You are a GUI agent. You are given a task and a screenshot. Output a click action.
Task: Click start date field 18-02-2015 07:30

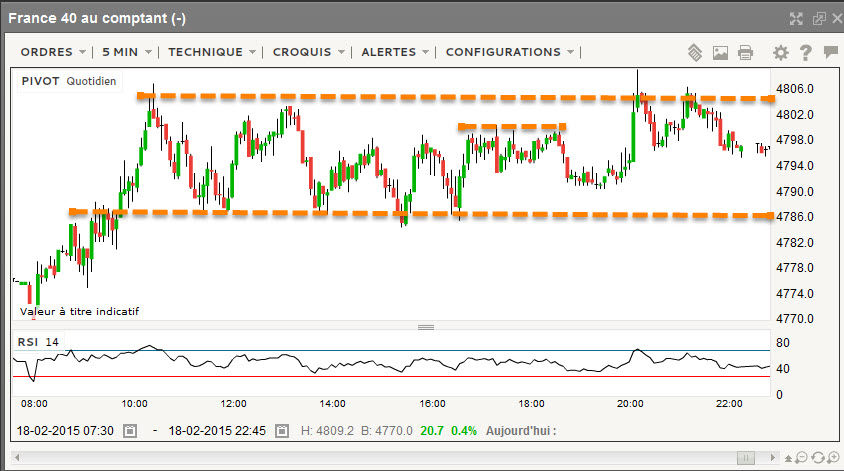click(65, 431)
